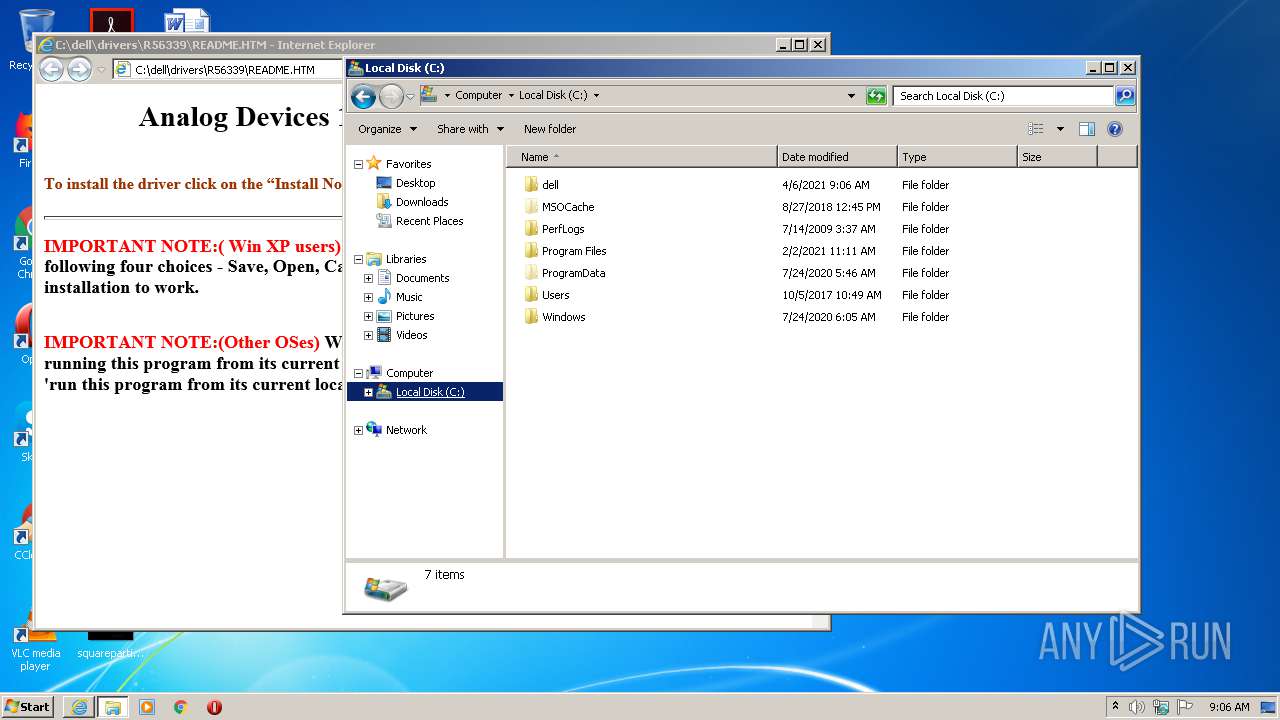Image resolution: width=1280 pixels, height=720 pixels.
Task: Open the 9:06 AM taskbar clock
Action: [1229, 707]
